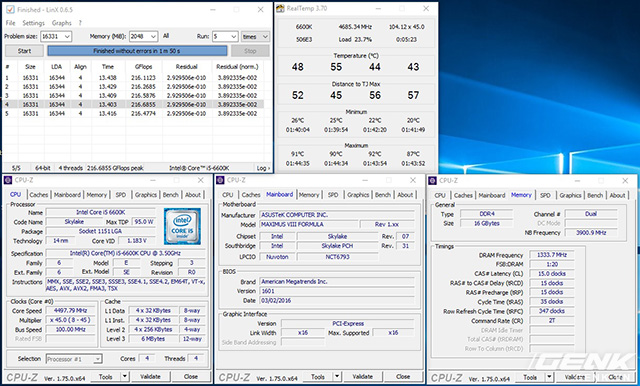Click the Intel Core i5 logo badge
640x386 pixels.
coord(182,226)
